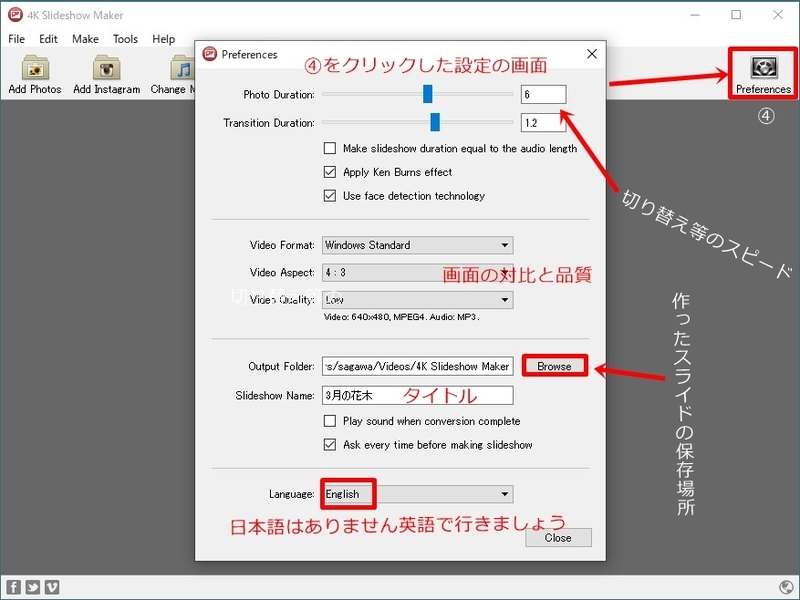Open the Make menu

(x=85, y=39)
